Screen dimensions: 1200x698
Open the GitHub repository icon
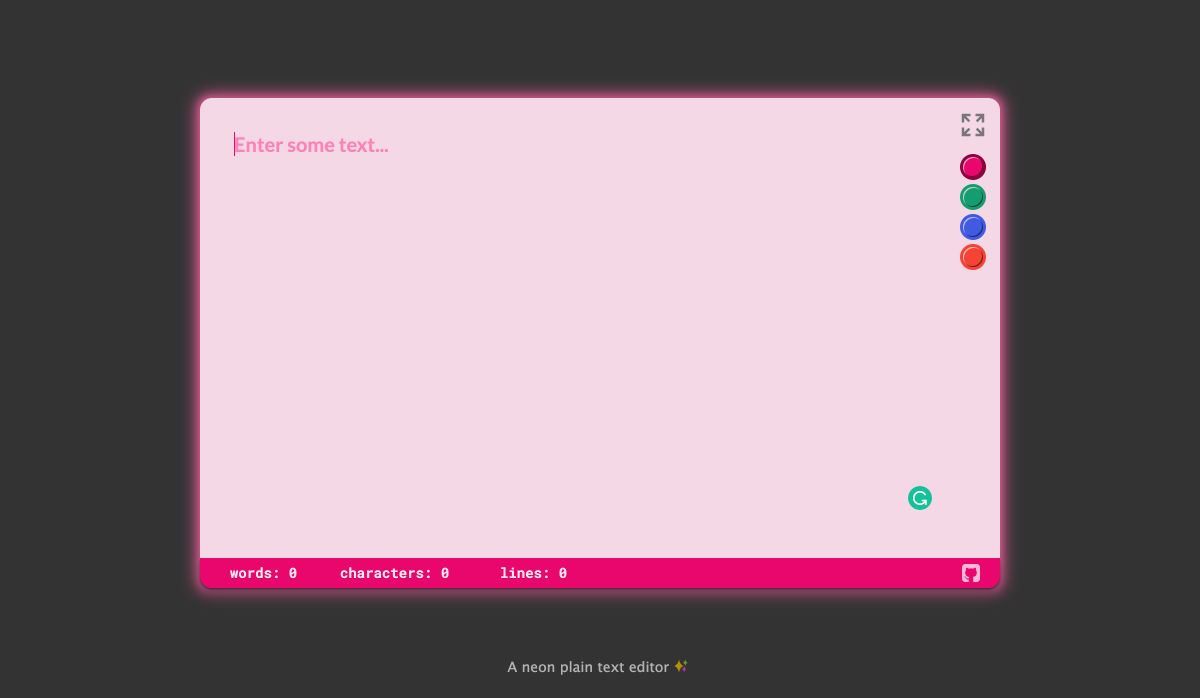pos(970,573)
